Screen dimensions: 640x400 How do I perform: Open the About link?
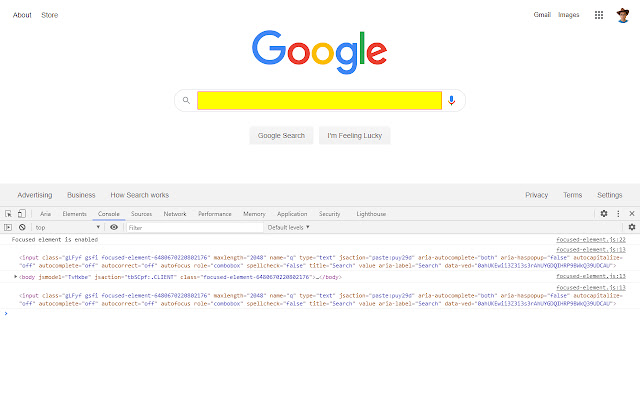tap(22, 15)
